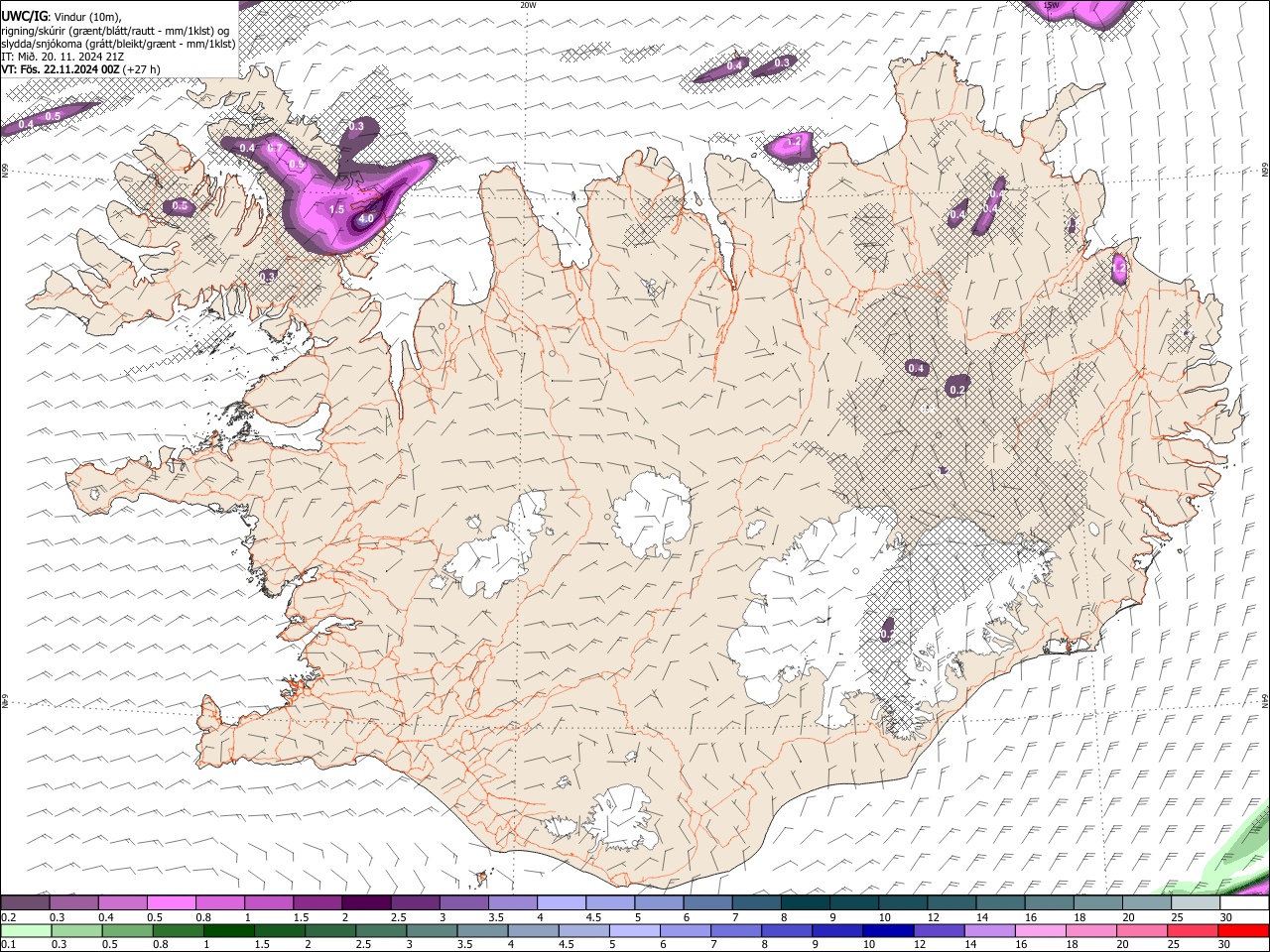Click the 0.9 value label on the map

tap(296, 165)
